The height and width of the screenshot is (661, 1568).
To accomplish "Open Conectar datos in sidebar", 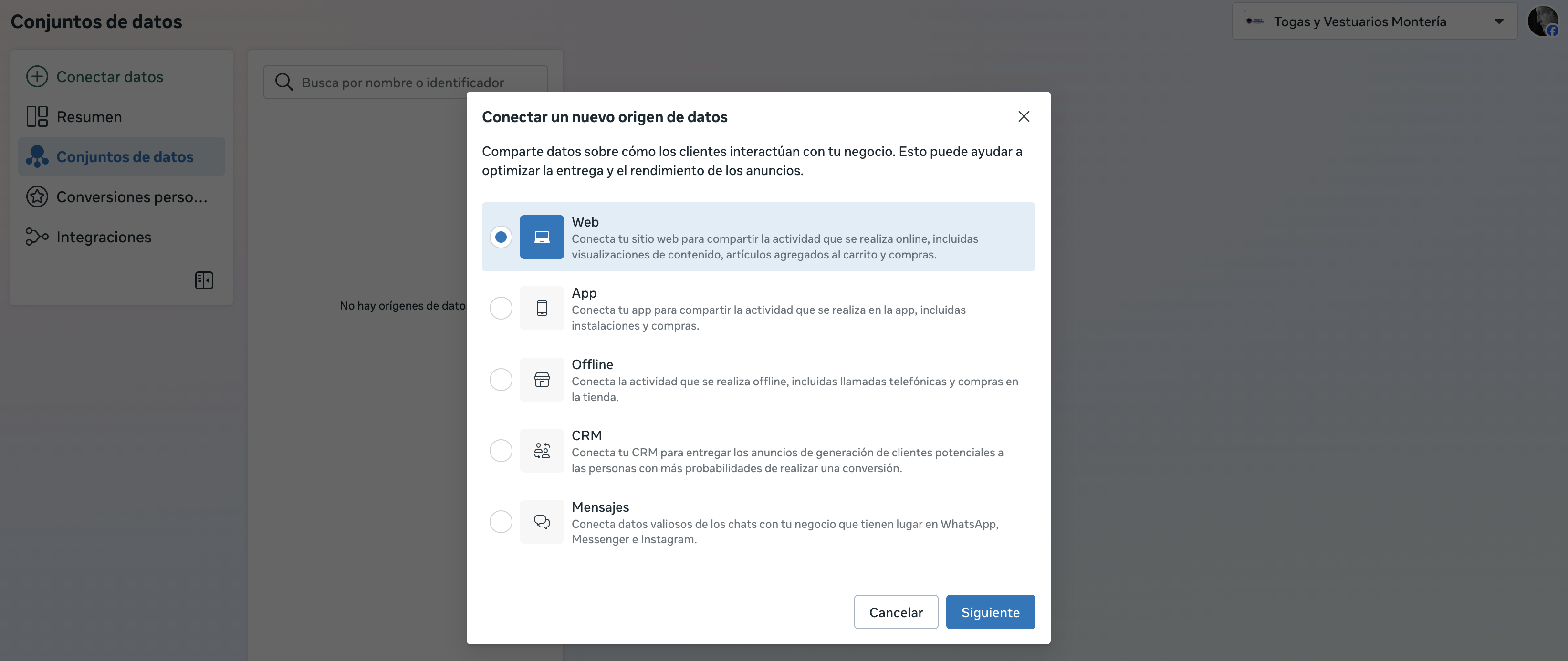I will (x=121, y=77).
